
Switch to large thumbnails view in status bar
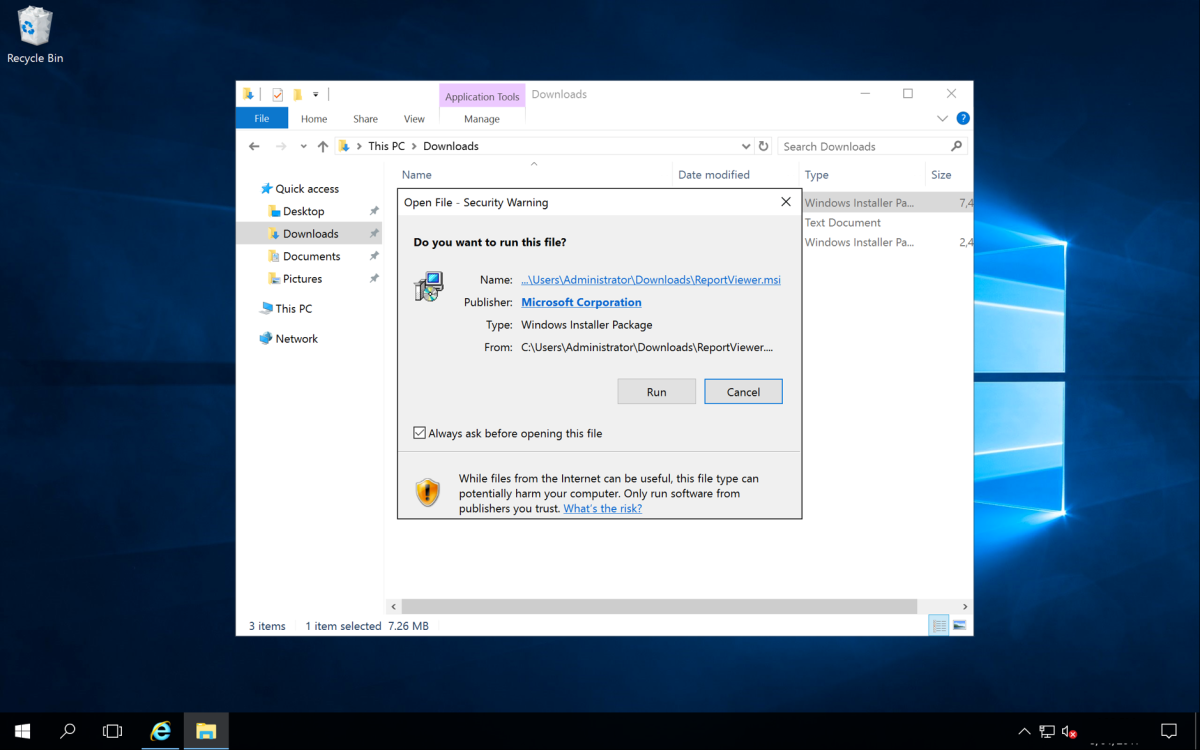[x=959, y=624]
